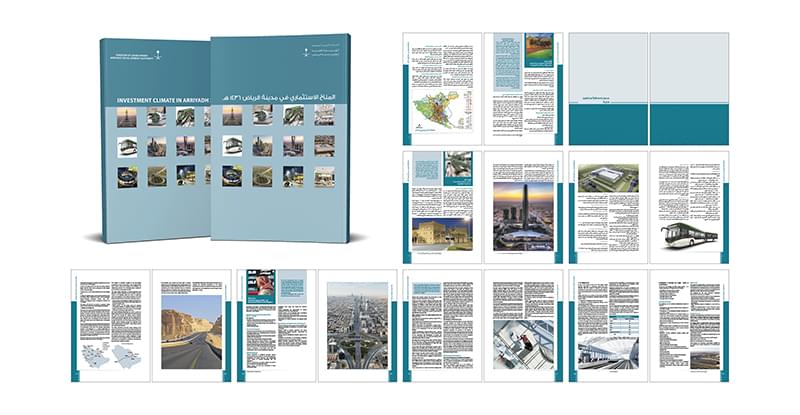The image size is (800, 415).
Task: Select the aerial city interchange photo page
Action: [x=357, y=325]
